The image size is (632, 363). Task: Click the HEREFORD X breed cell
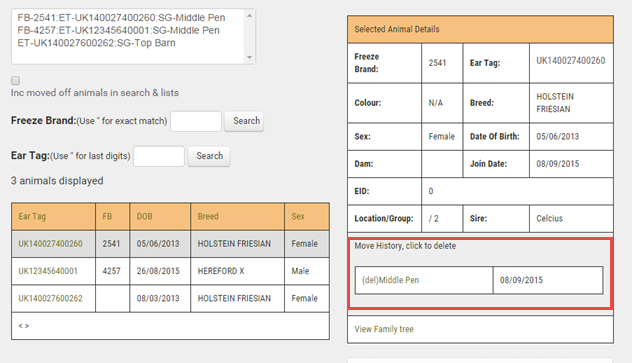click(221, 271)
